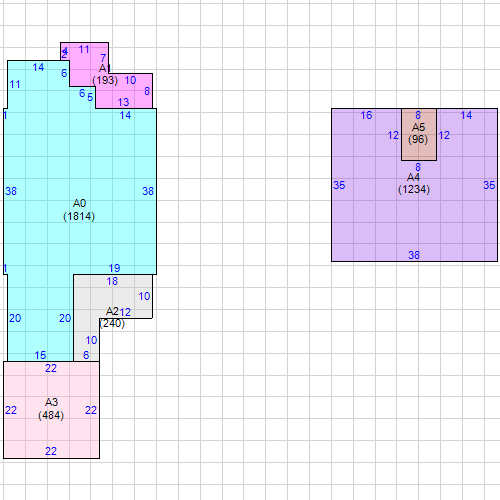The image size is (500, 500).
Task: Select the A0 (1814) area label
Action: tap(79, 210)
